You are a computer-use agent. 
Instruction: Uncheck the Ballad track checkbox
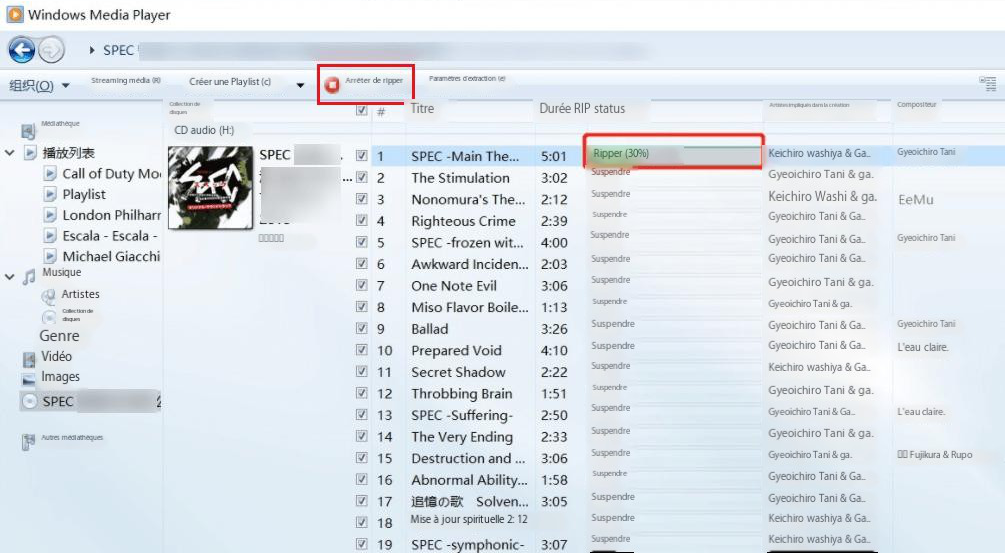pos(362,329)
